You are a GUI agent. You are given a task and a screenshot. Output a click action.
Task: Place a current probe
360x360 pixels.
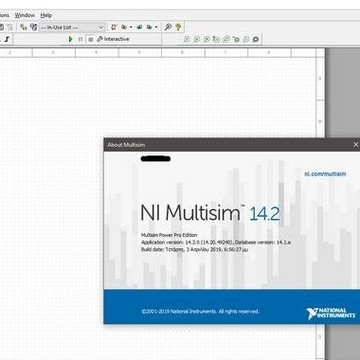coord(197,39)
